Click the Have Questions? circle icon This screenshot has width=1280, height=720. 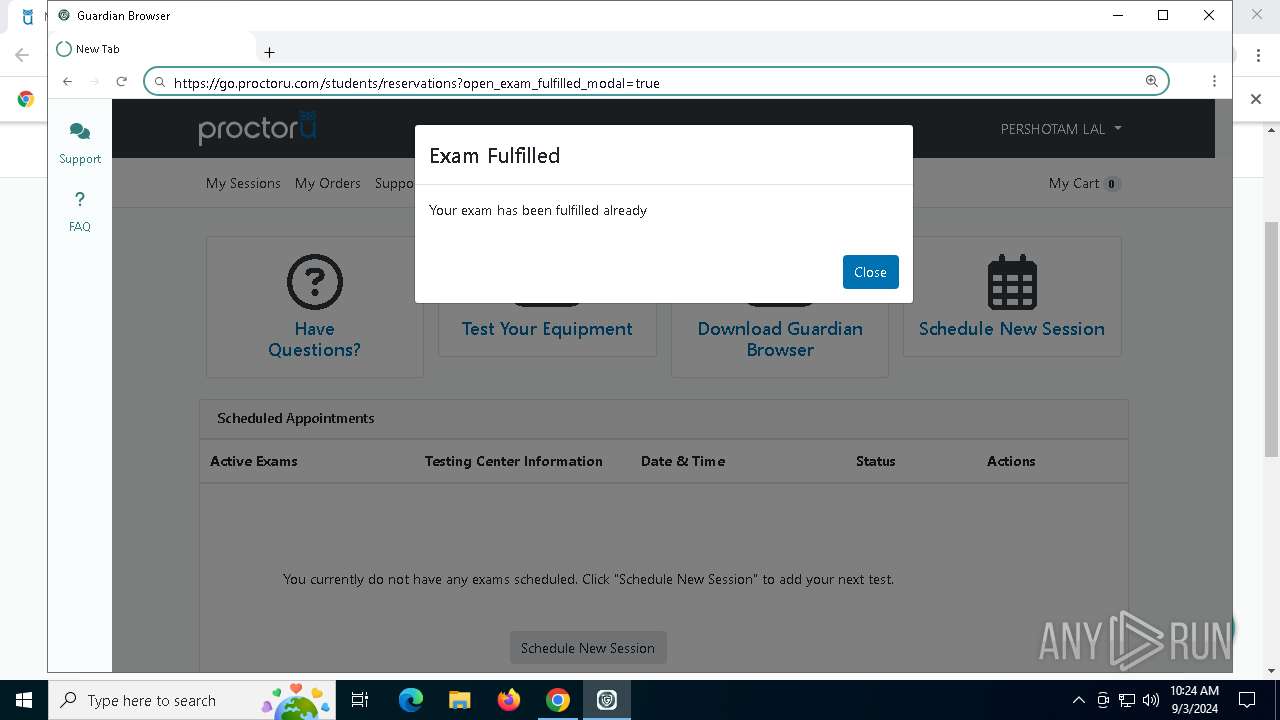coord(314,282)
